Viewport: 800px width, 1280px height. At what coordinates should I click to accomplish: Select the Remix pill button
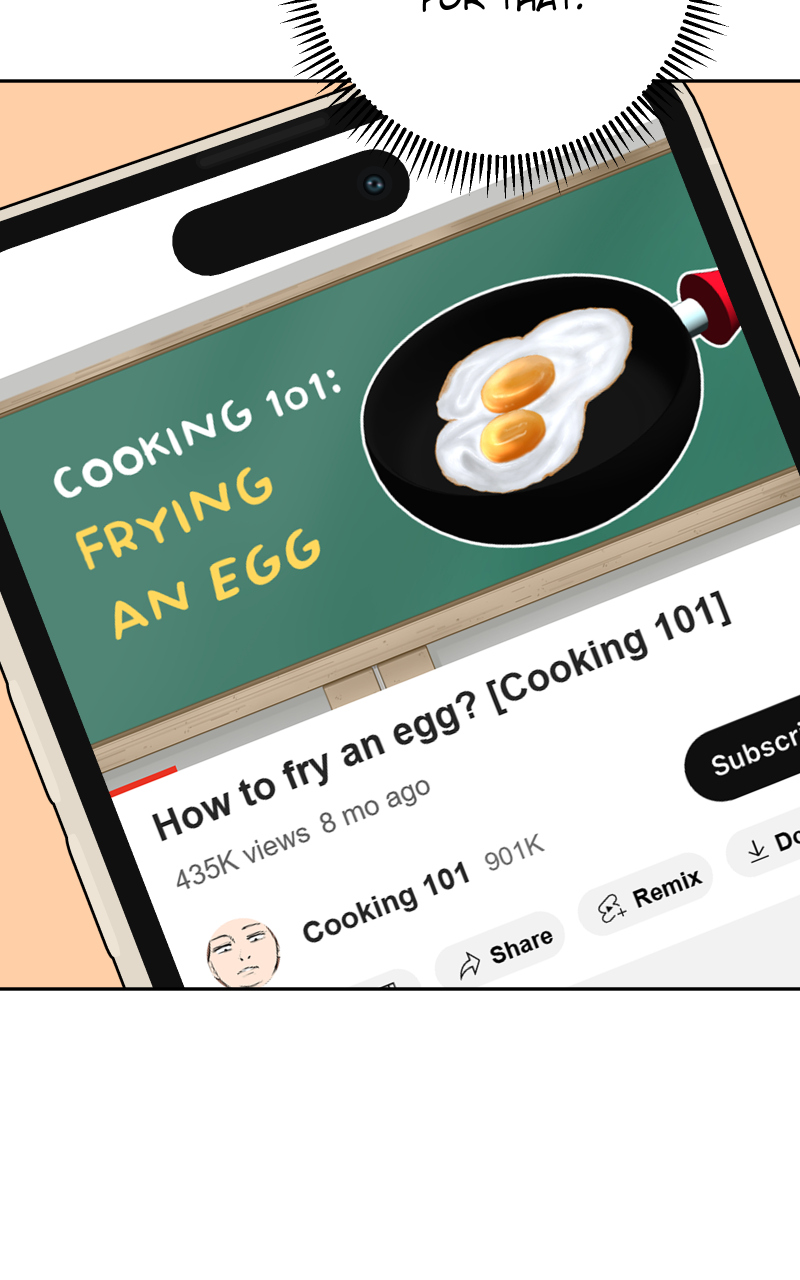(645, 894)
